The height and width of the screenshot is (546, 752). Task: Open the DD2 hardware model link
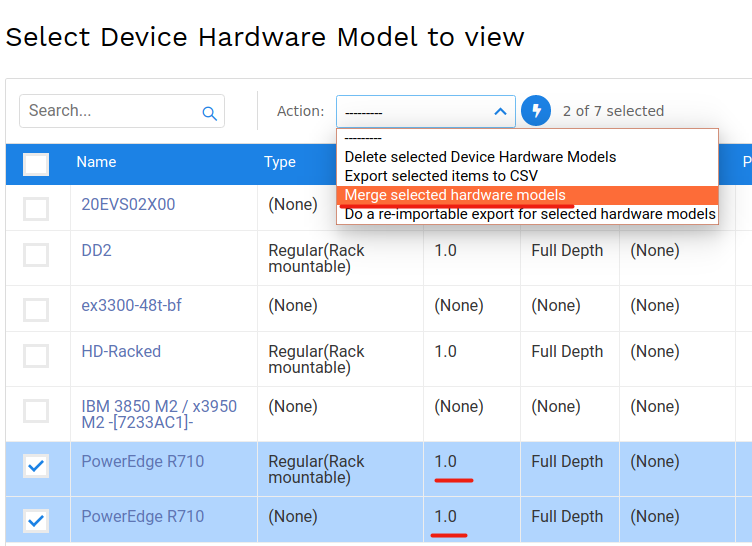pyautogui.click(x=96, y=250)
